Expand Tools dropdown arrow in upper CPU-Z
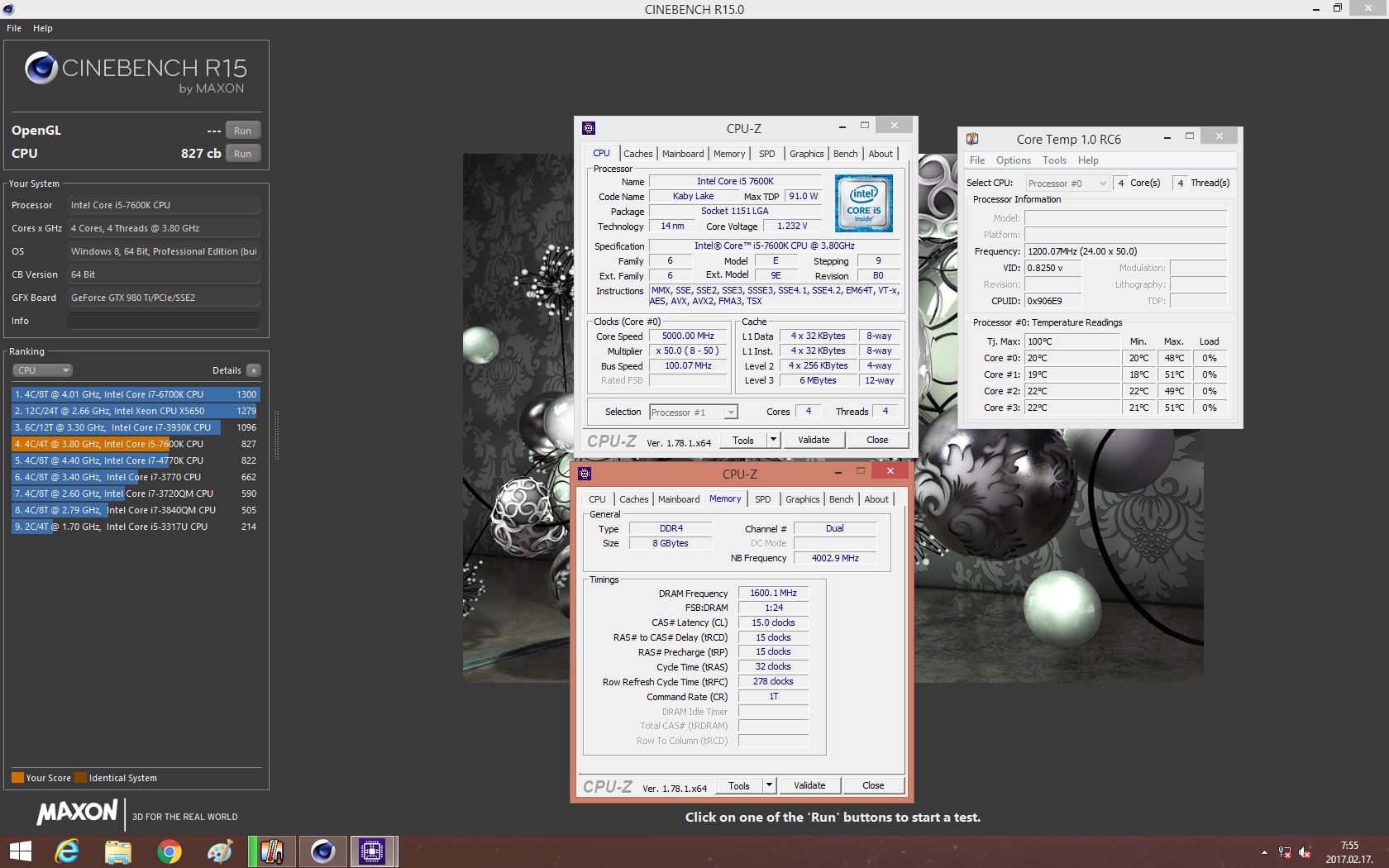This screenshot has height=868, width=1389. pos(773,440)
